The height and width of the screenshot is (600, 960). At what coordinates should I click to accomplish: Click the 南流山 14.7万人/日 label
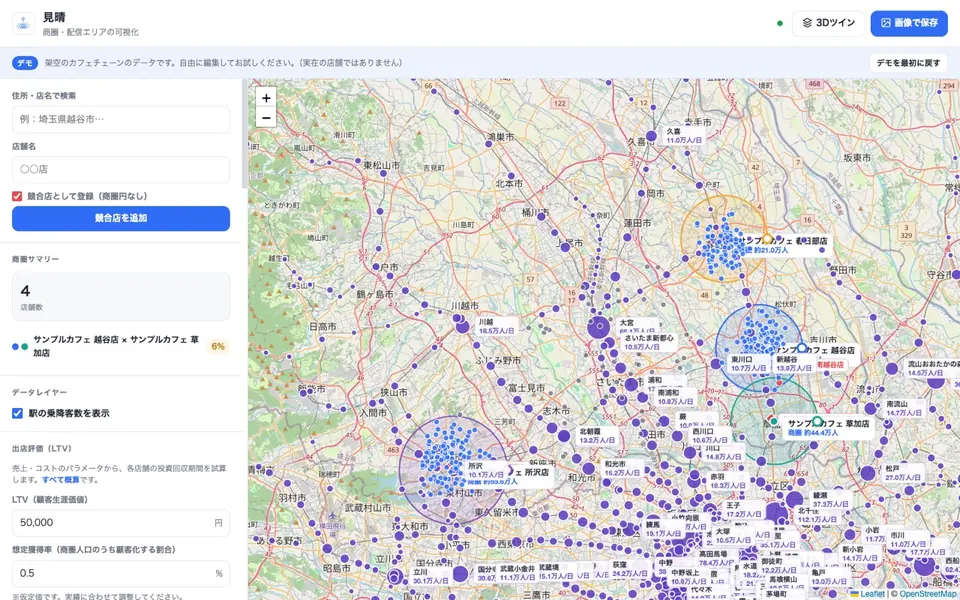pos(905,408)
